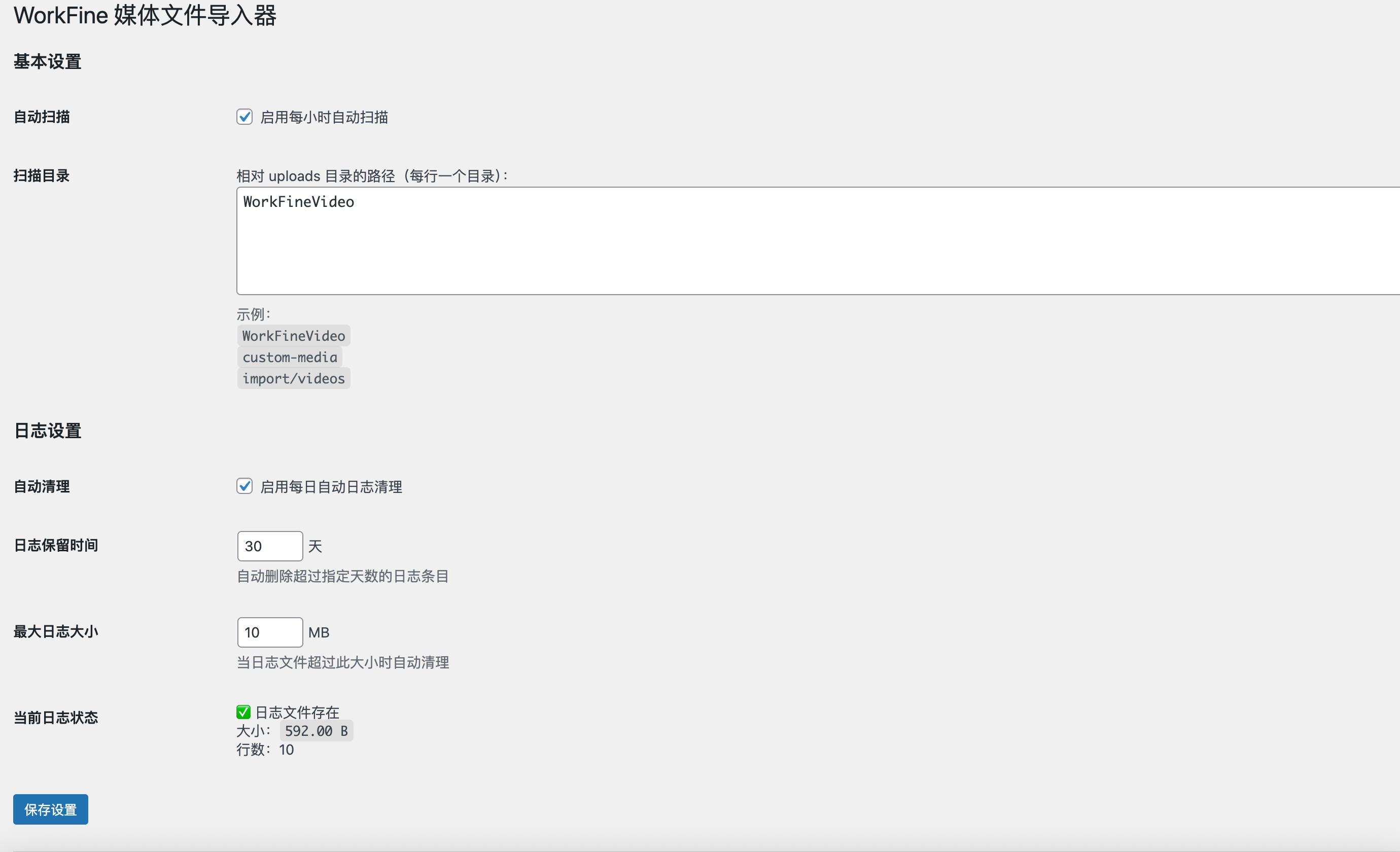
Task: Click the green 日志文件存在 check icon
Action: coord(243,712)
